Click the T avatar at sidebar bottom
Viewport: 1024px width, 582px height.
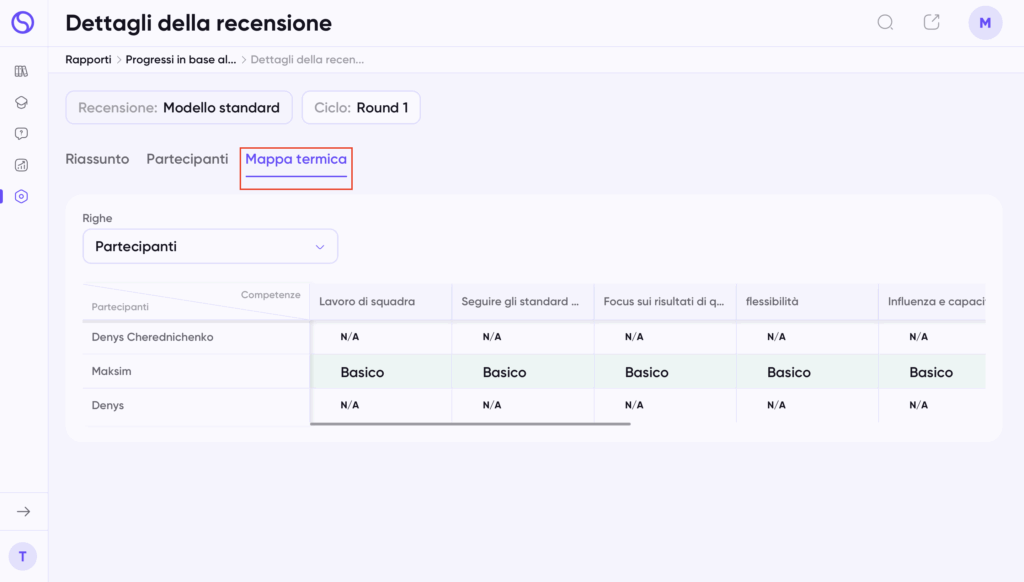point(23,557)
